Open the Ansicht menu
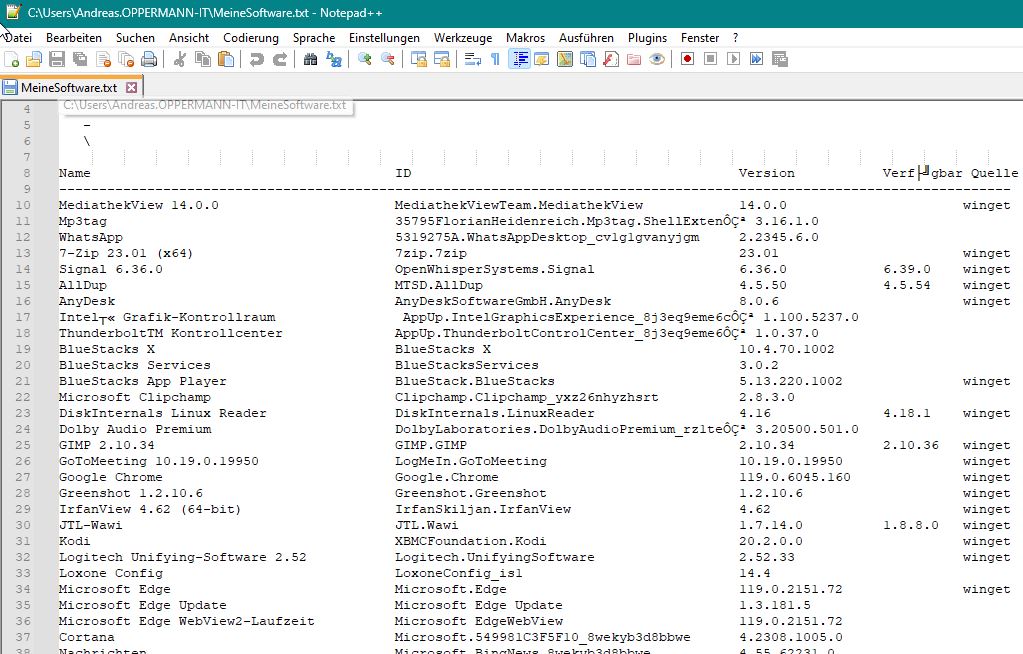 189,38
